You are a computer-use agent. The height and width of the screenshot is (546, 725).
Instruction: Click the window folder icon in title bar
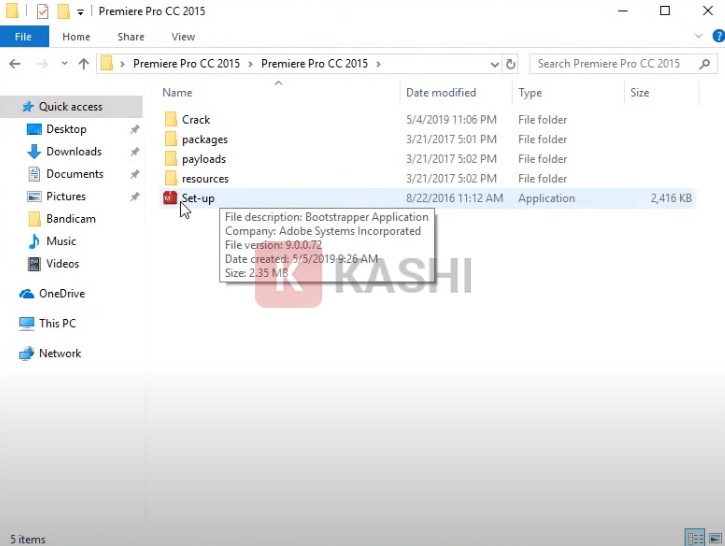pos(12,10)
